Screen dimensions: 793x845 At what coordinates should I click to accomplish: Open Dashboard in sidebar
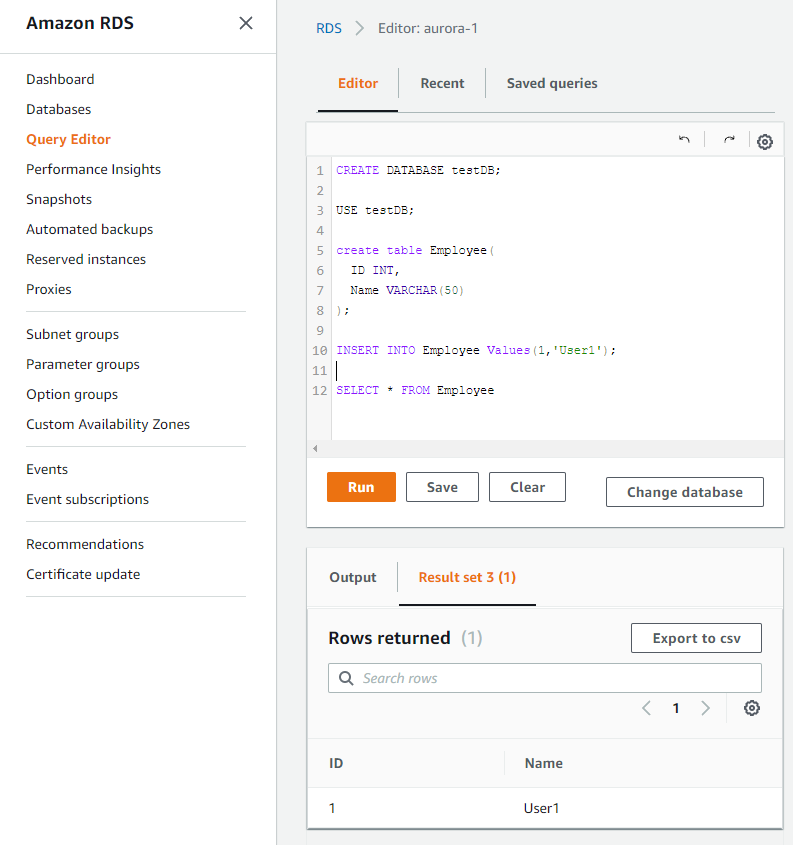coord(60,79)
